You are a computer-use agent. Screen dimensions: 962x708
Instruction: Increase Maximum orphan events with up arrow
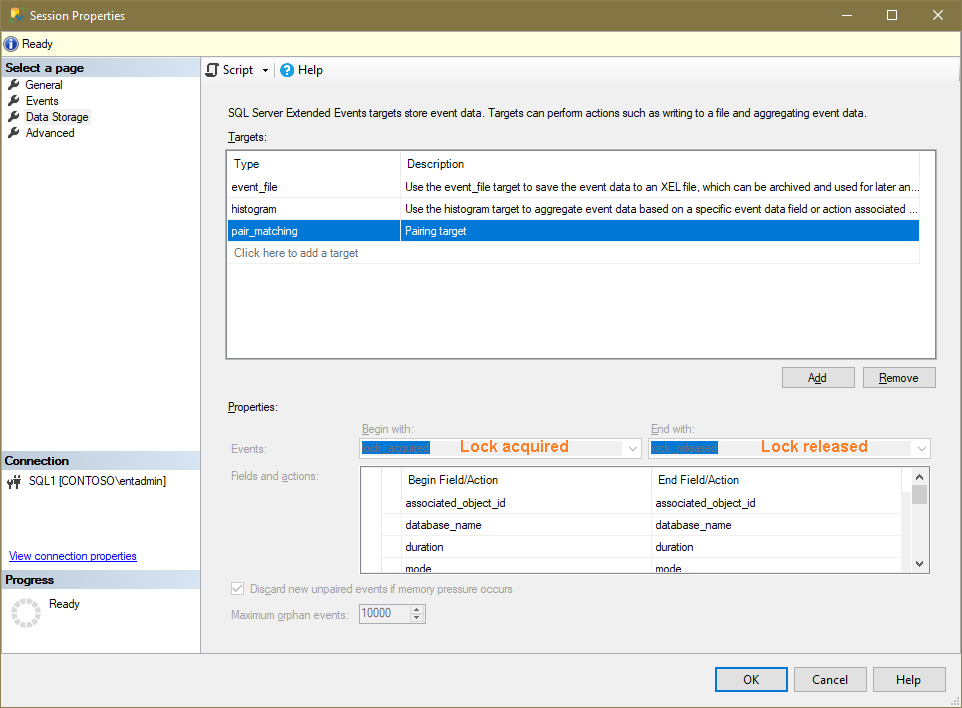coord(417,609)
